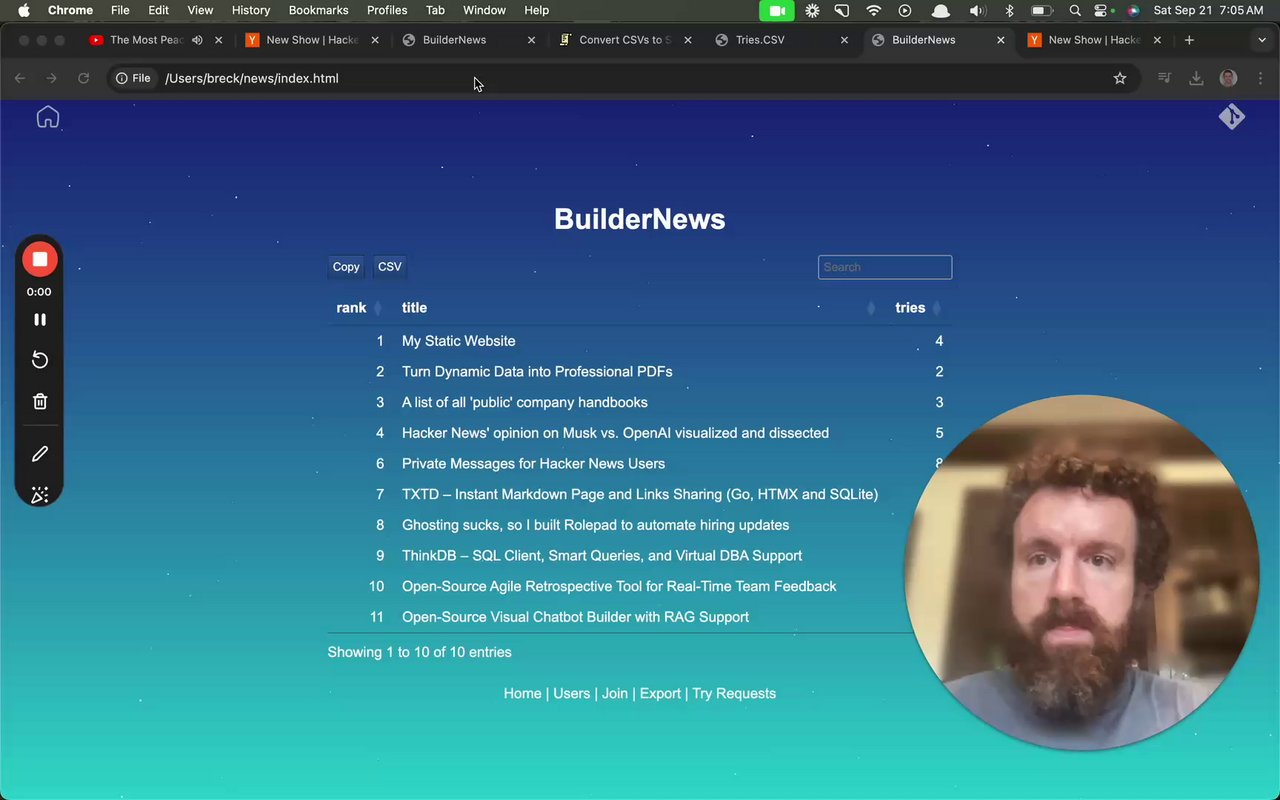Open Spotlight search in the menu bar
The width and height of the screenshot is (1280, 800).
1075,10
